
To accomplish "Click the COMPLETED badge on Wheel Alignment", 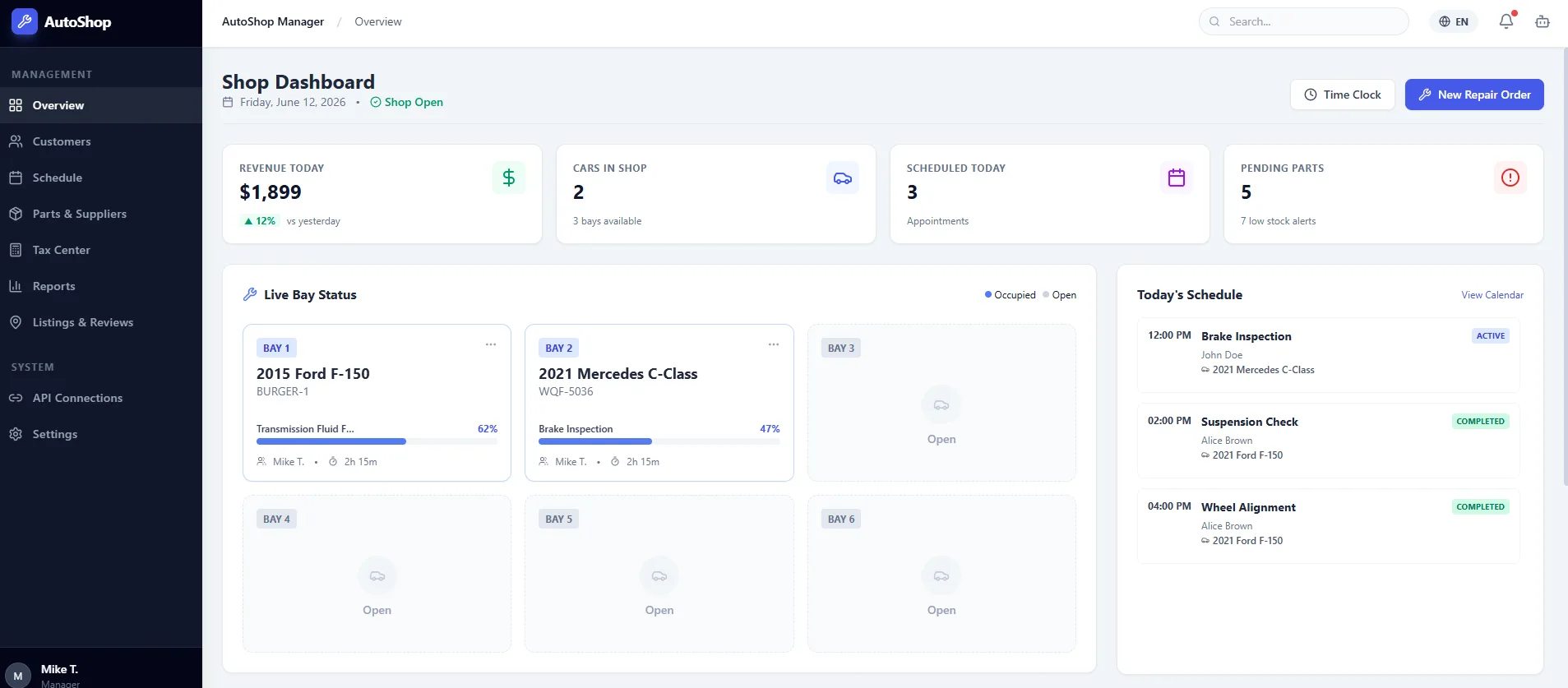I will click(1480, 506).
